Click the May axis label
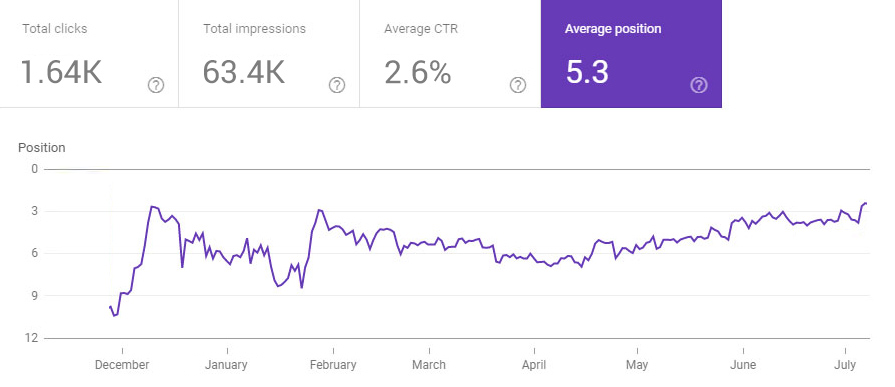 [x=637, y=365]
